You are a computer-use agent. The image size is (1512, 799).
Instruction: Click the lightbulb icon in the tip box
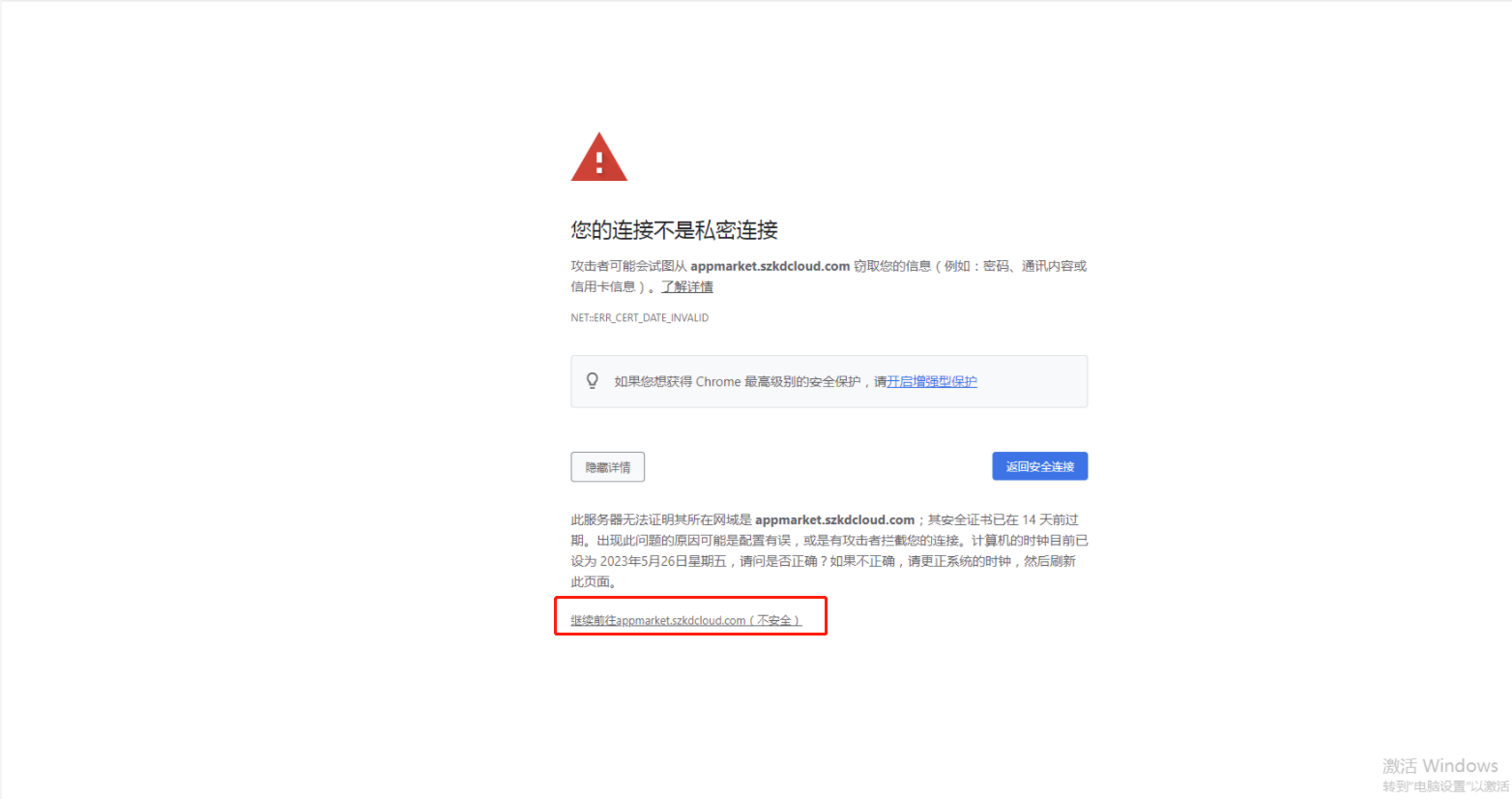(593, 381)
